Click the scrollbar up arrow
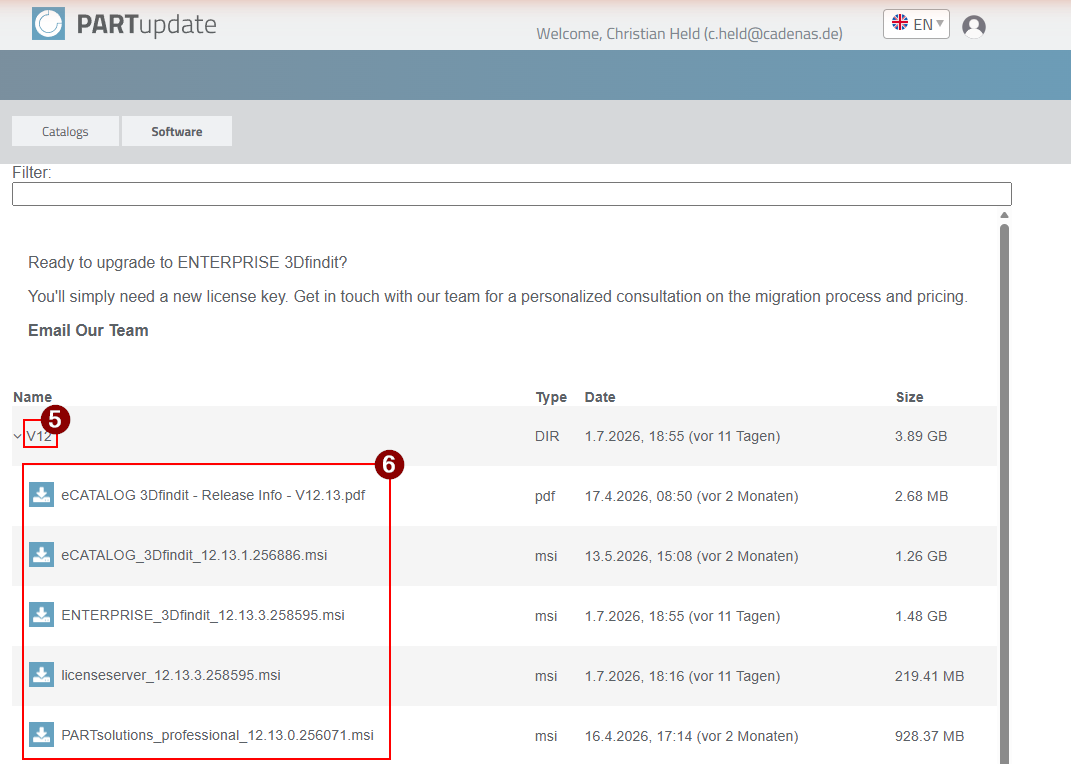This screenshot has width=1071, height=764. pyautogui.click(x=1004, y=215)
